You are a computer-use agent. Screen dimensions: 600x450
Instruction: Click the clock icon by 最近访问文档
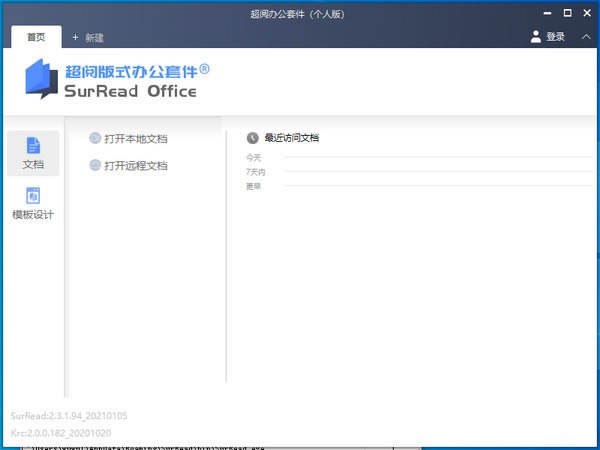[253, 138]
